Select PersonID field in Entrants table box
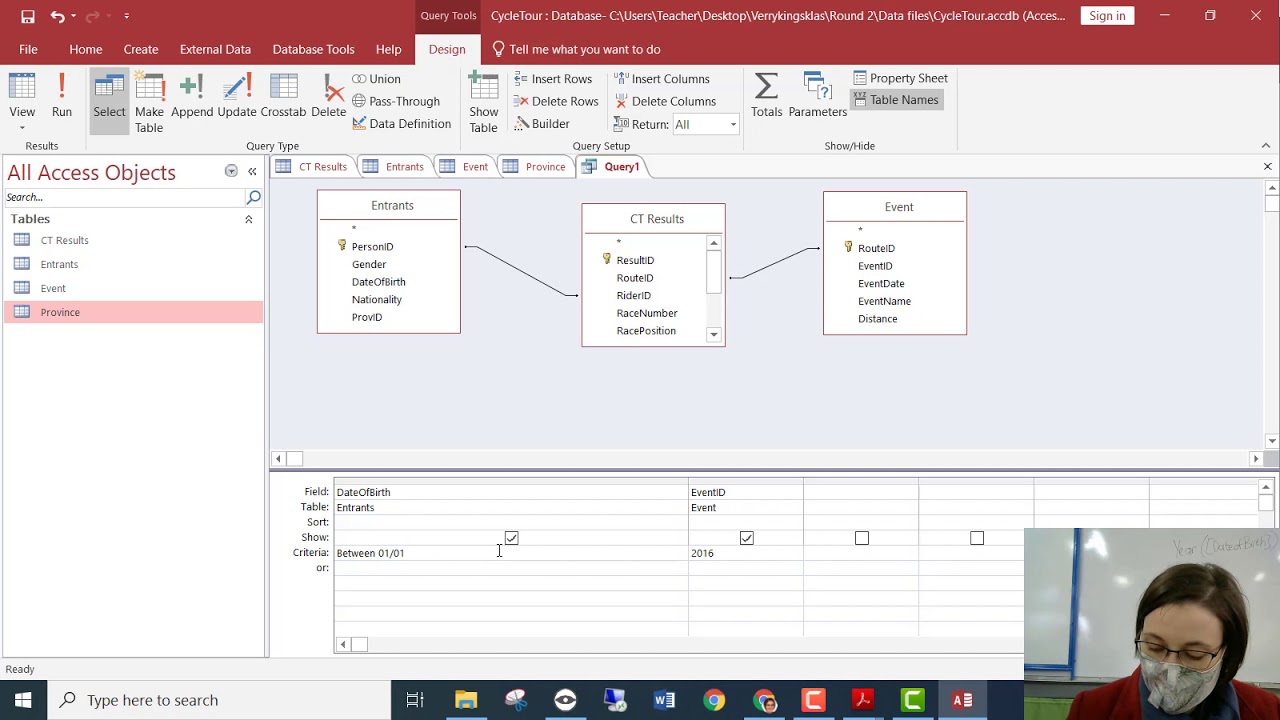The width and height of the screenshot is (1280, 720). click(372, 247)
